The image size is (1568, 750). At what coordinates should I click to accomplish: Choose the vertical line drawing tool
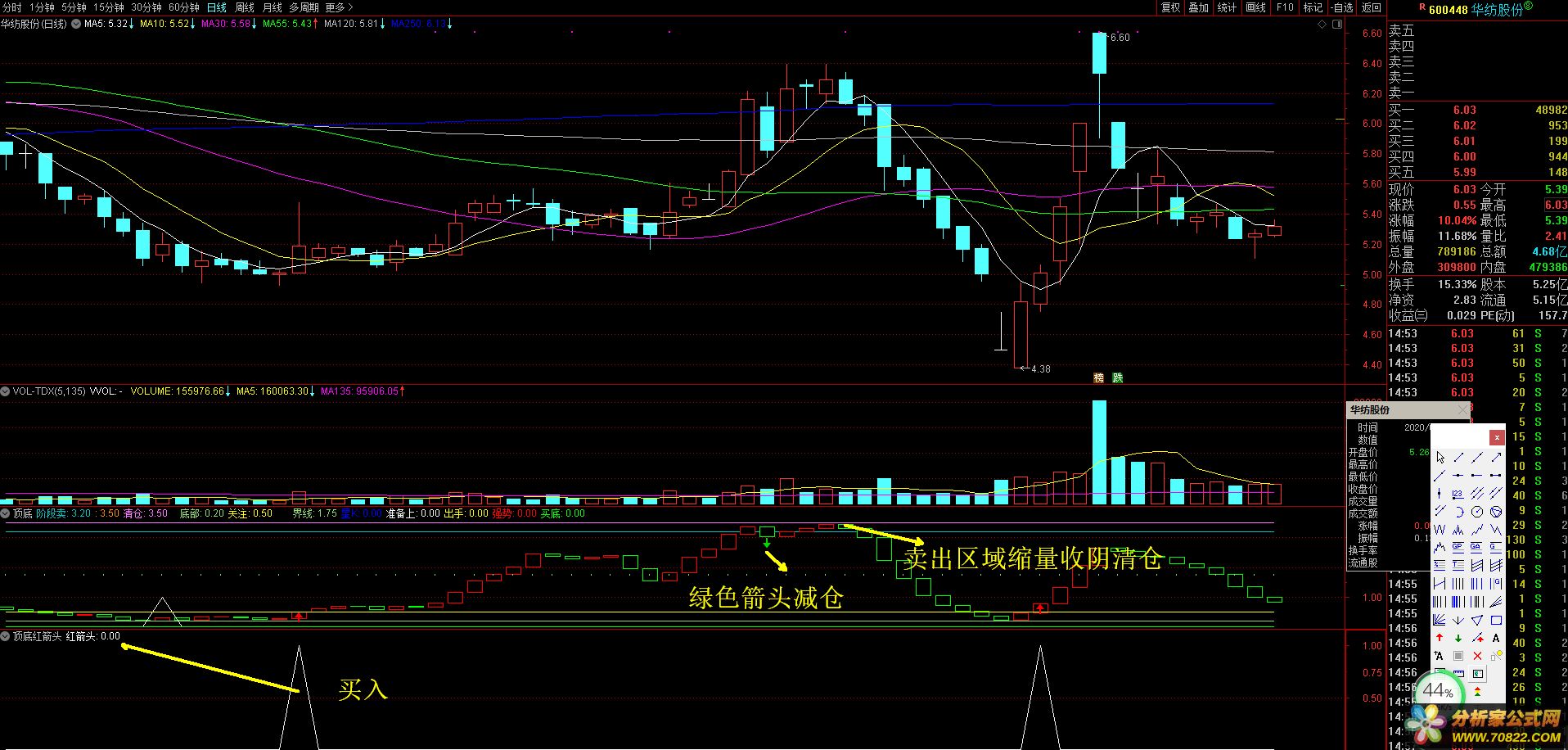(x=1440, y=494)
